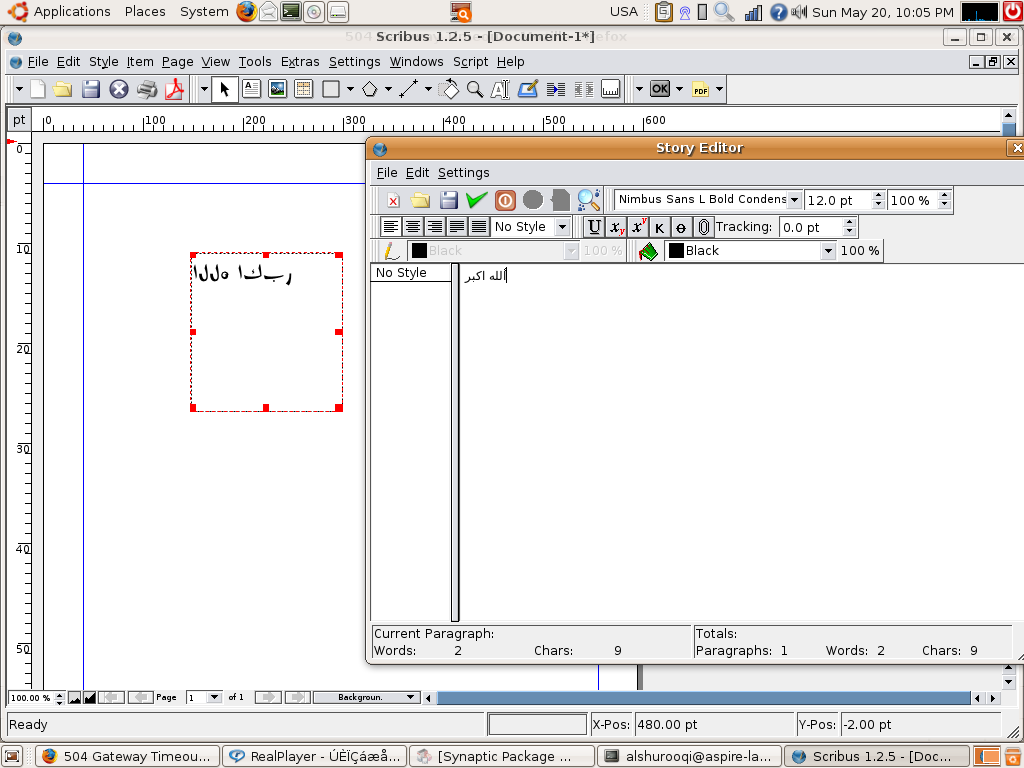
Task: Open Story Editor Settings menu
Action: [463, 173]
